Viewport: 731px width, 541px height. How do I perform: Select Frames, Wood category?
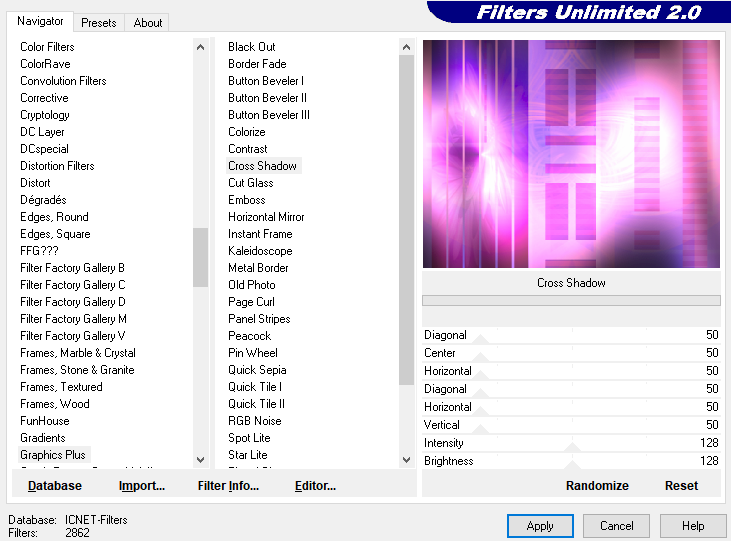55,404
